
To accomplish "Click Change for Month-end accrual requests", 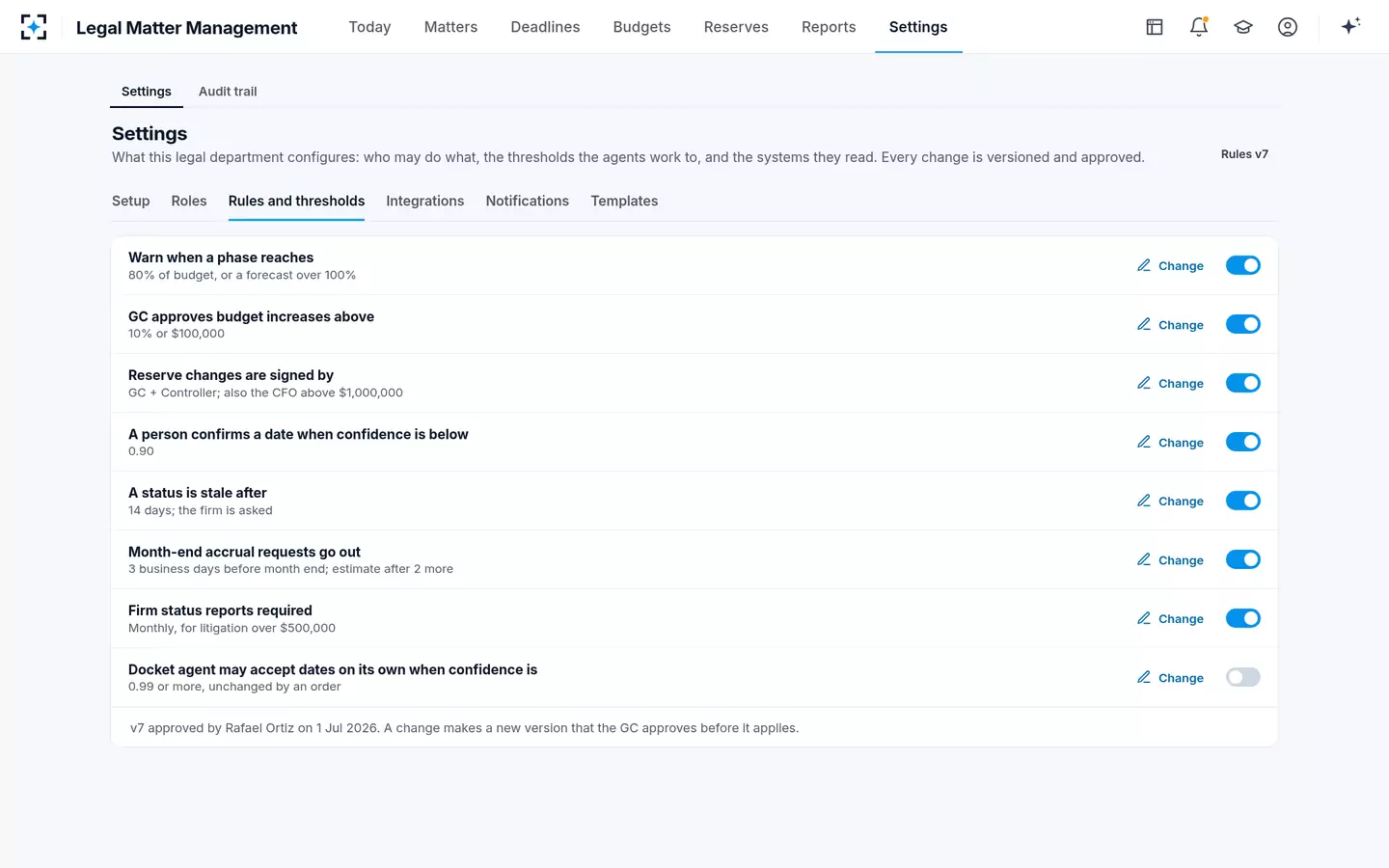I will (x=1170, y=559).
